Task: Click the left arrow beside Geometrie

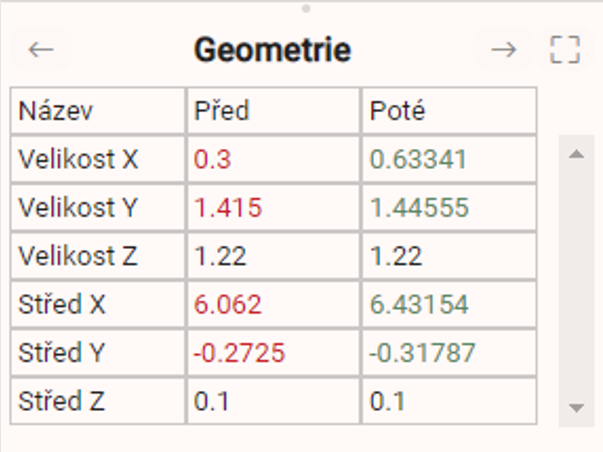Action: (x=41, y=50)
